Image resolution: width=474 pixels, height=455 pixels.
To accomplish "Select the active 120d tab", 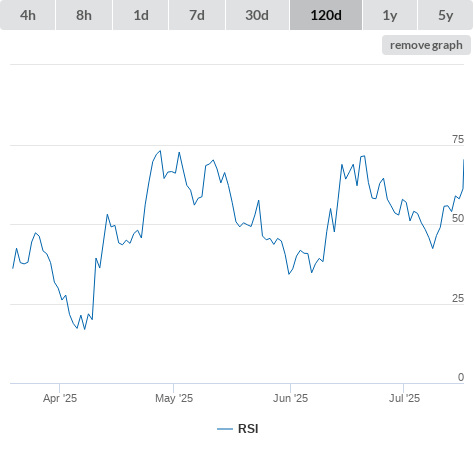I will pyautogui.click(x=326, y=15).
